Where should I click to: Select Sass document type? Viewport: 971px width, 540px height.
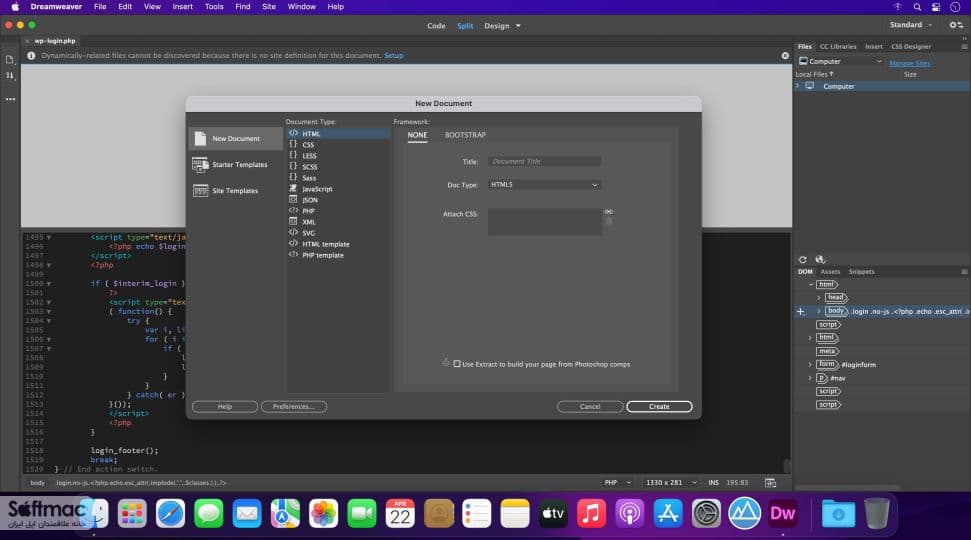(337, 178)
